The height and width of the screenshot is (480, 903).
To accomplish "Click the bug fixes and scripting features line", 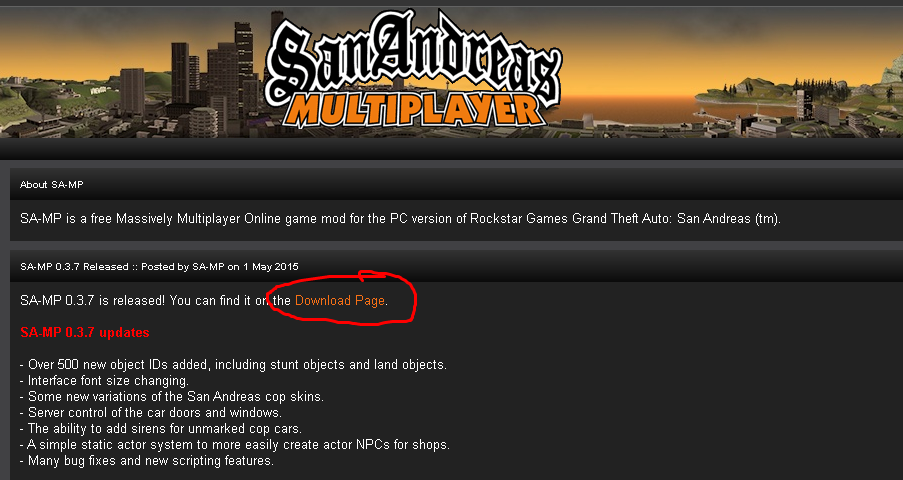I will (x=147, y=461).
